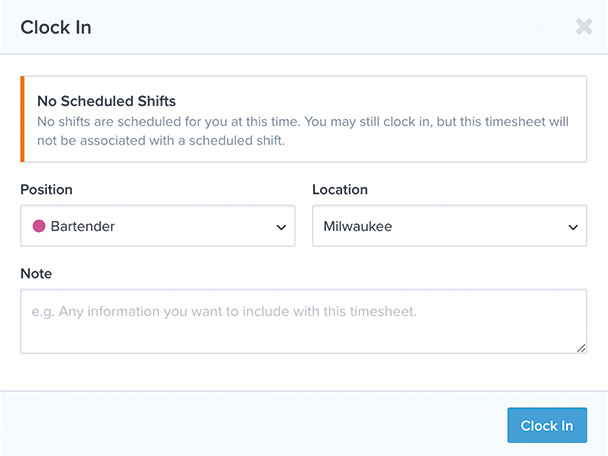
Task: Click the Note field label
Action: pos(36,274)
